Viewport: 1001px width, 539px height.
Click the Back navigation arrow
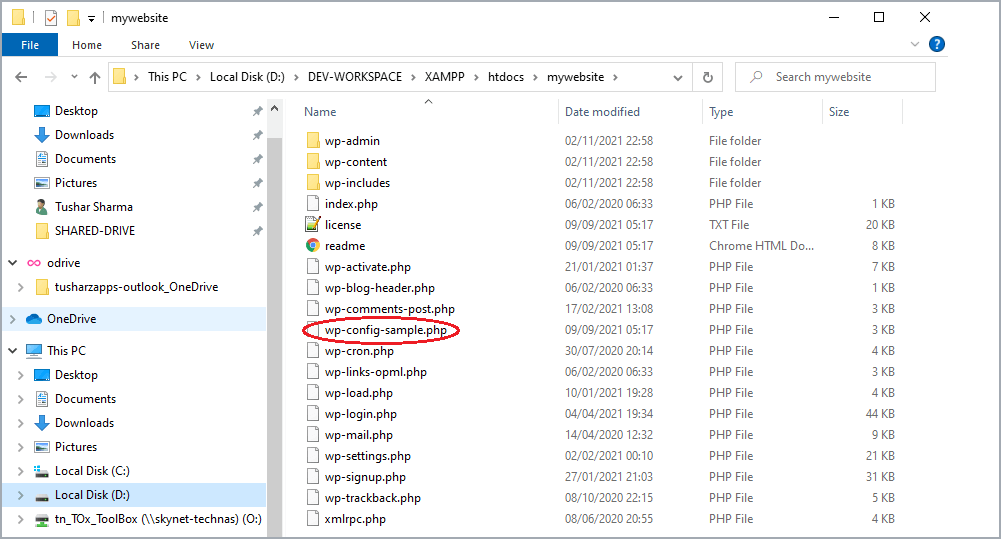click(x=21, y=77)
